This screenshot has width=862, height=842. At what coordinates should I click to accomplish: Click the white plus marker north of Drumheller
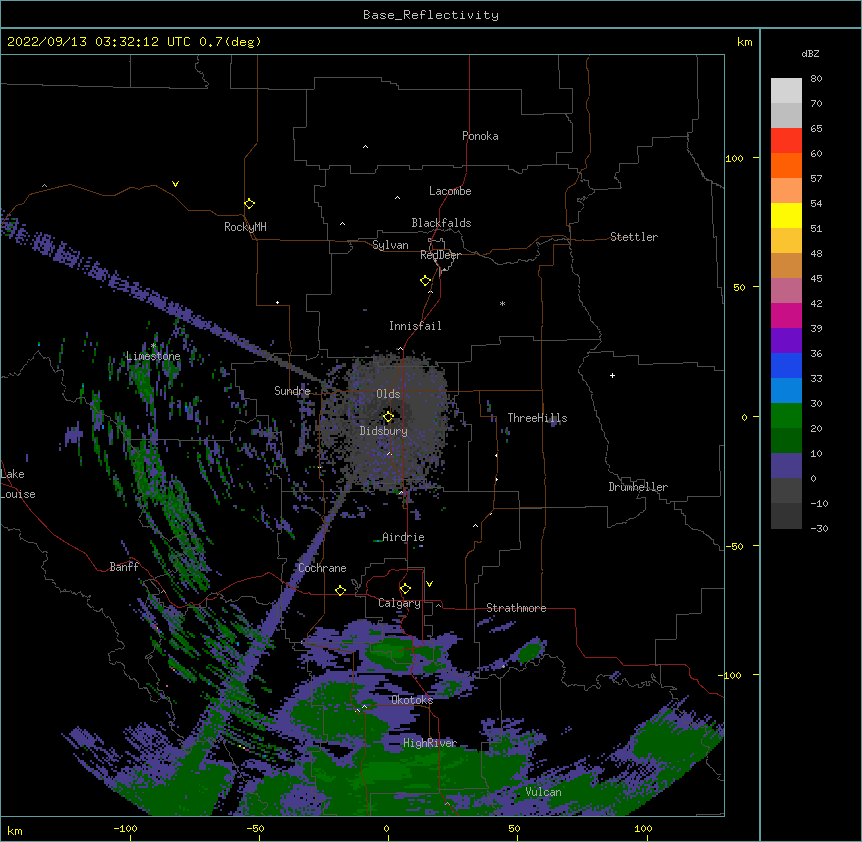click(612, 375)
